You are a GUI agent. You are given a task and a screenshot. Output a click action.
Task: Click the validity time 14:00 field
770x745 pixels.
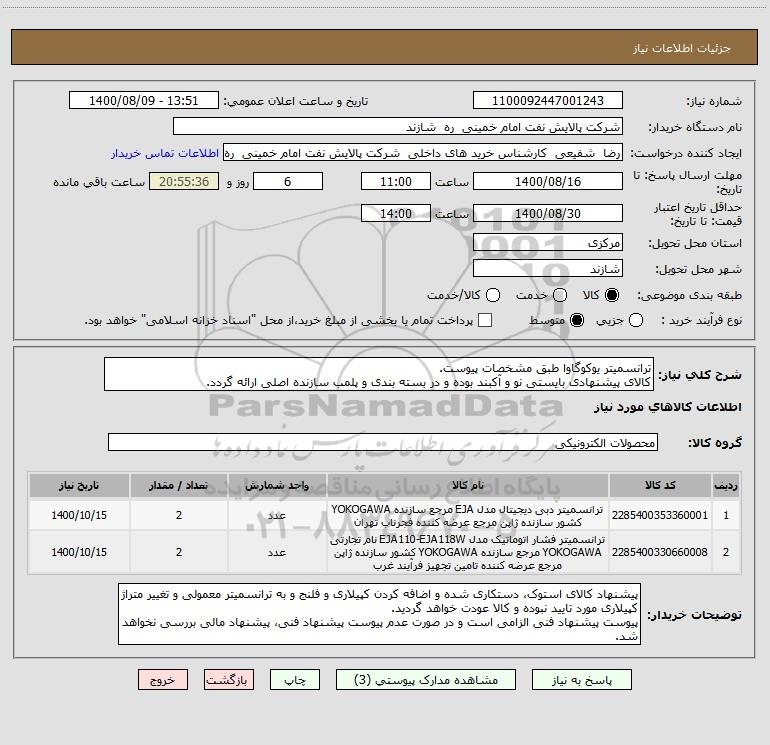396,214
